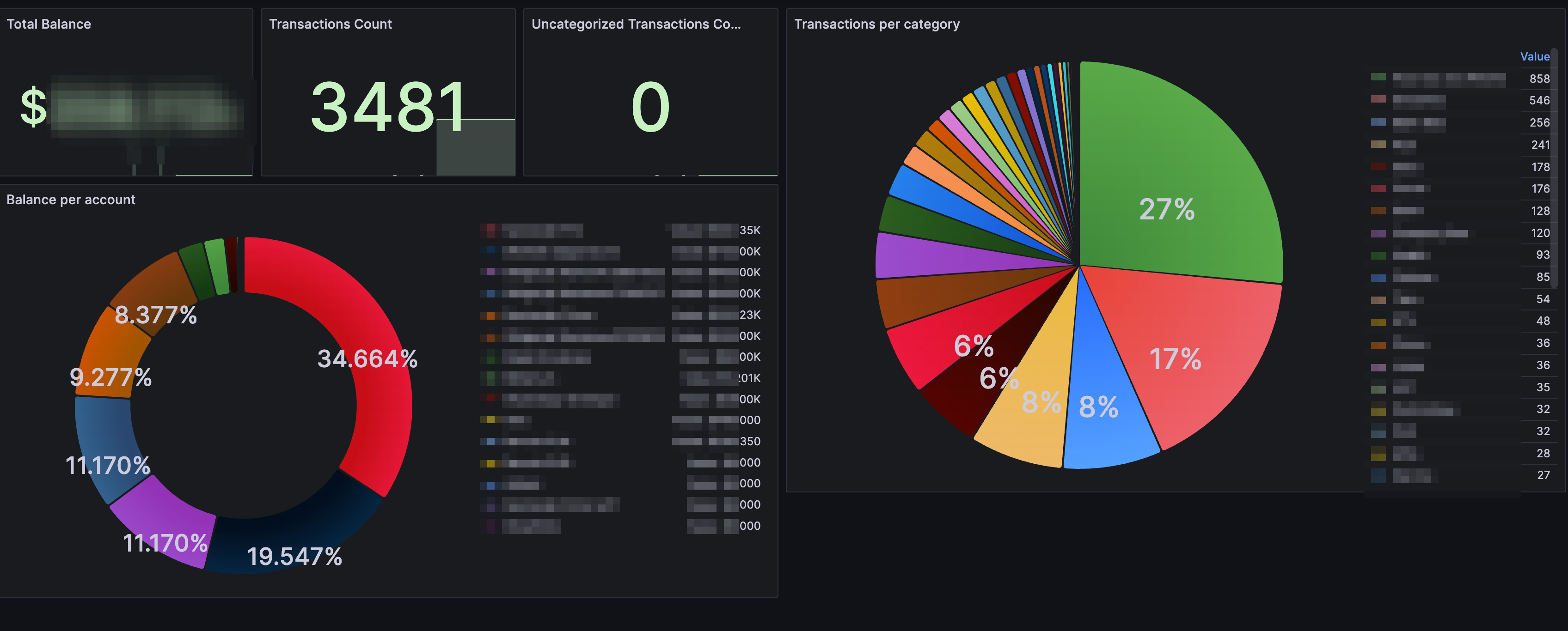Open the Total Balance panel title menu
1568x631 pixels.
click(x=49, y=24)
